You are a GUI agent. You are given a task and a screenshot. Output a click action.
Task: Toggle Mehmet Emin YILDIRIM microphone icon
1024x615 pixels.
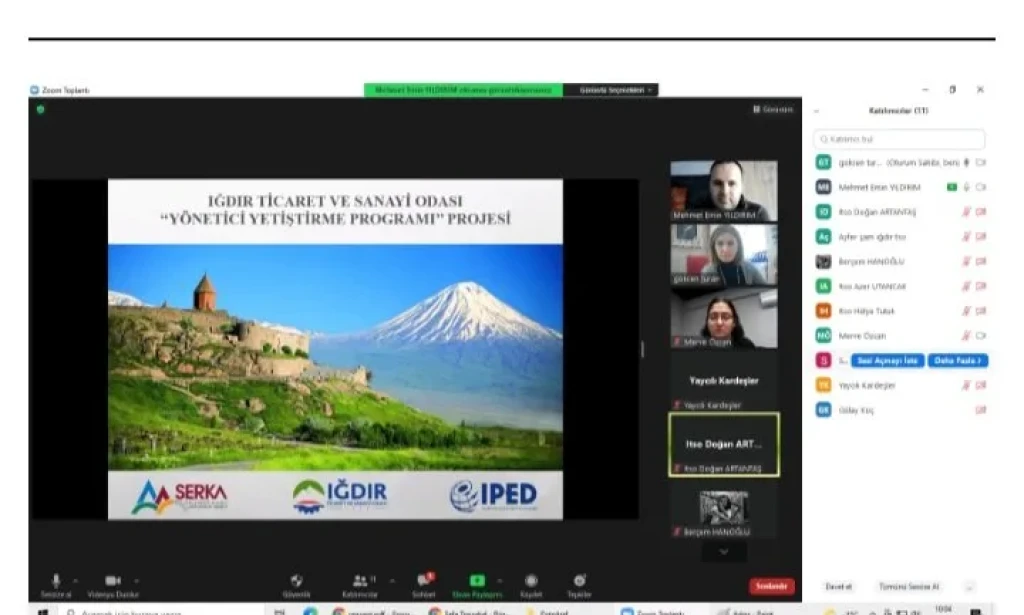tap(967, 187)
